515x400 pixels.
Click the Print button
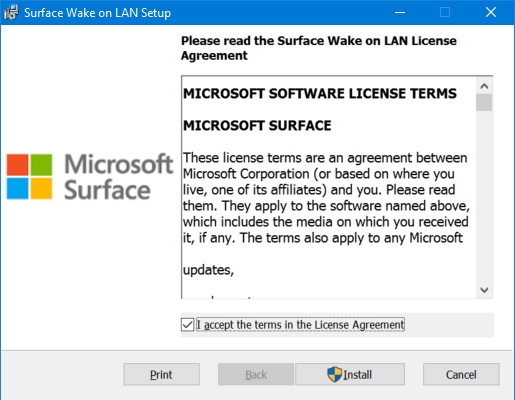(x=161, y=374)
